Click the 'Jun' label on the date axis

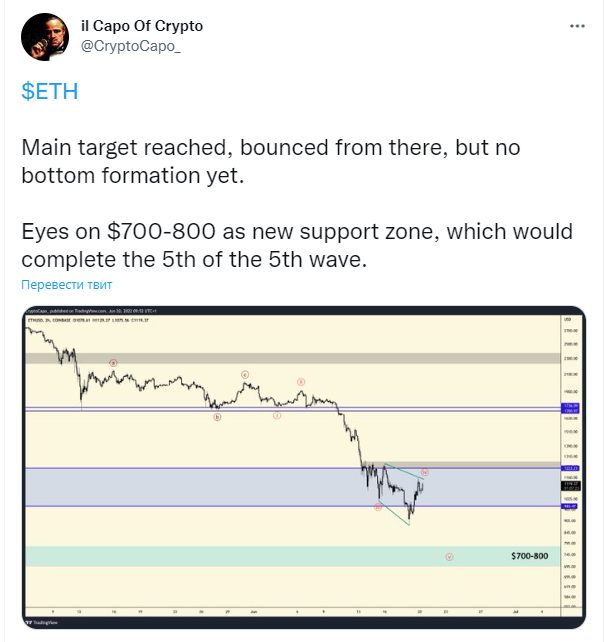click(254, 612)
